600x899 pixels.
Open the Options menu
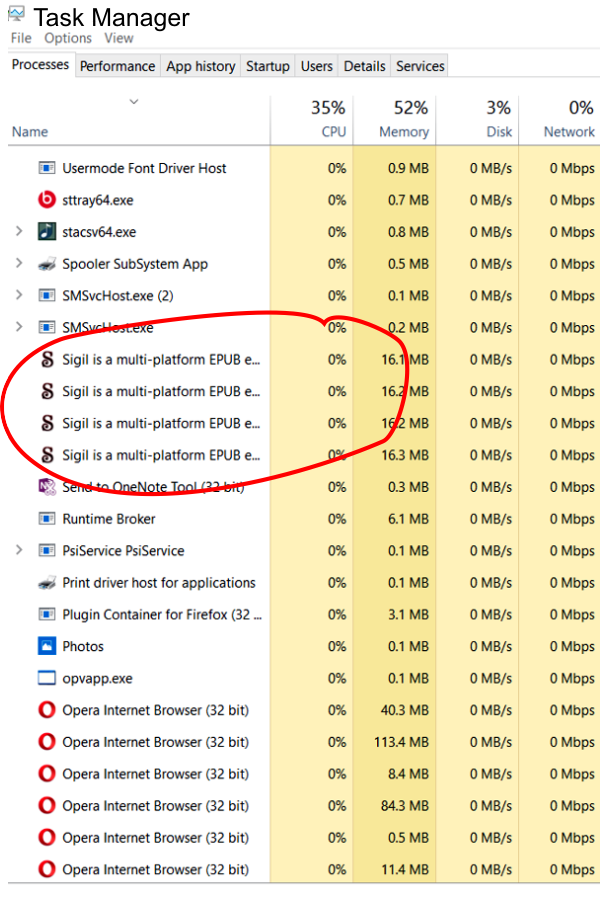click(x=68, y=38)
